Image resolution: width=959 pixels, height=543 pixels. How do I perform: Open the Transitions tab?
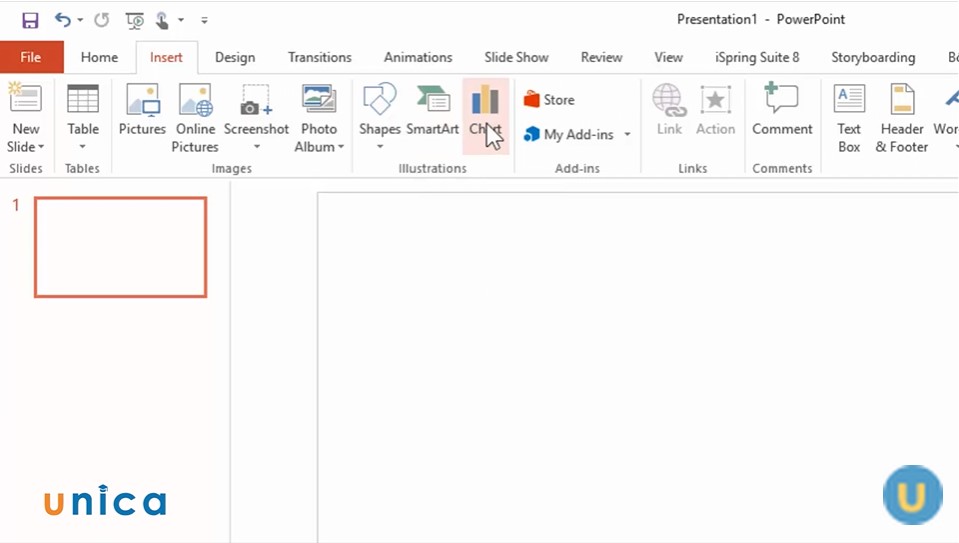click(320, 57)
